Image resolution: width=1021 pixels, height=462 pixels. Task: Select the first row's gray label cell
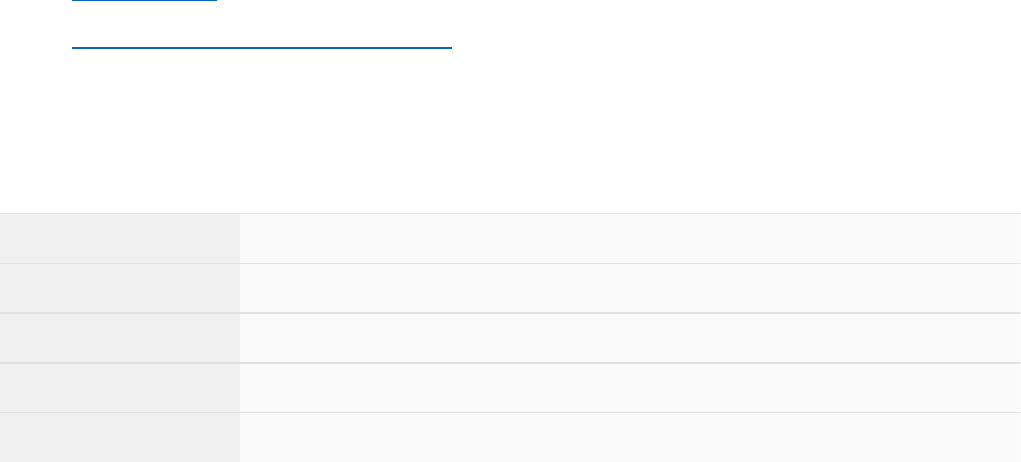tap(120, 239)
